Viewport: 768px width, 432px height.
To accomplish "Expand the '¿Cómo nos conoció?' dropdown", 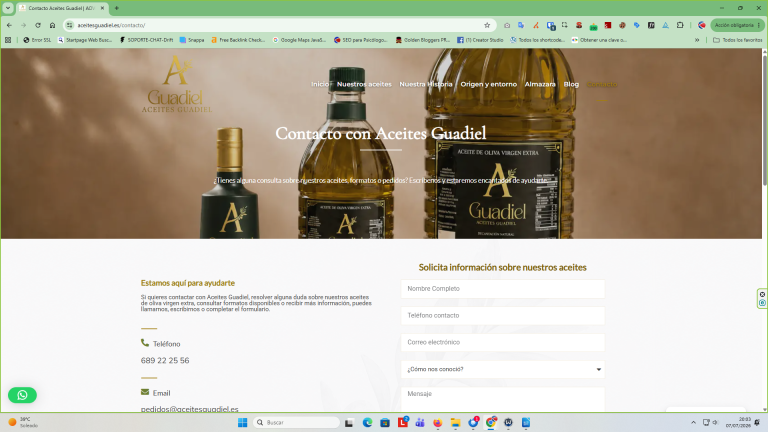I will [x=503, y=369].
